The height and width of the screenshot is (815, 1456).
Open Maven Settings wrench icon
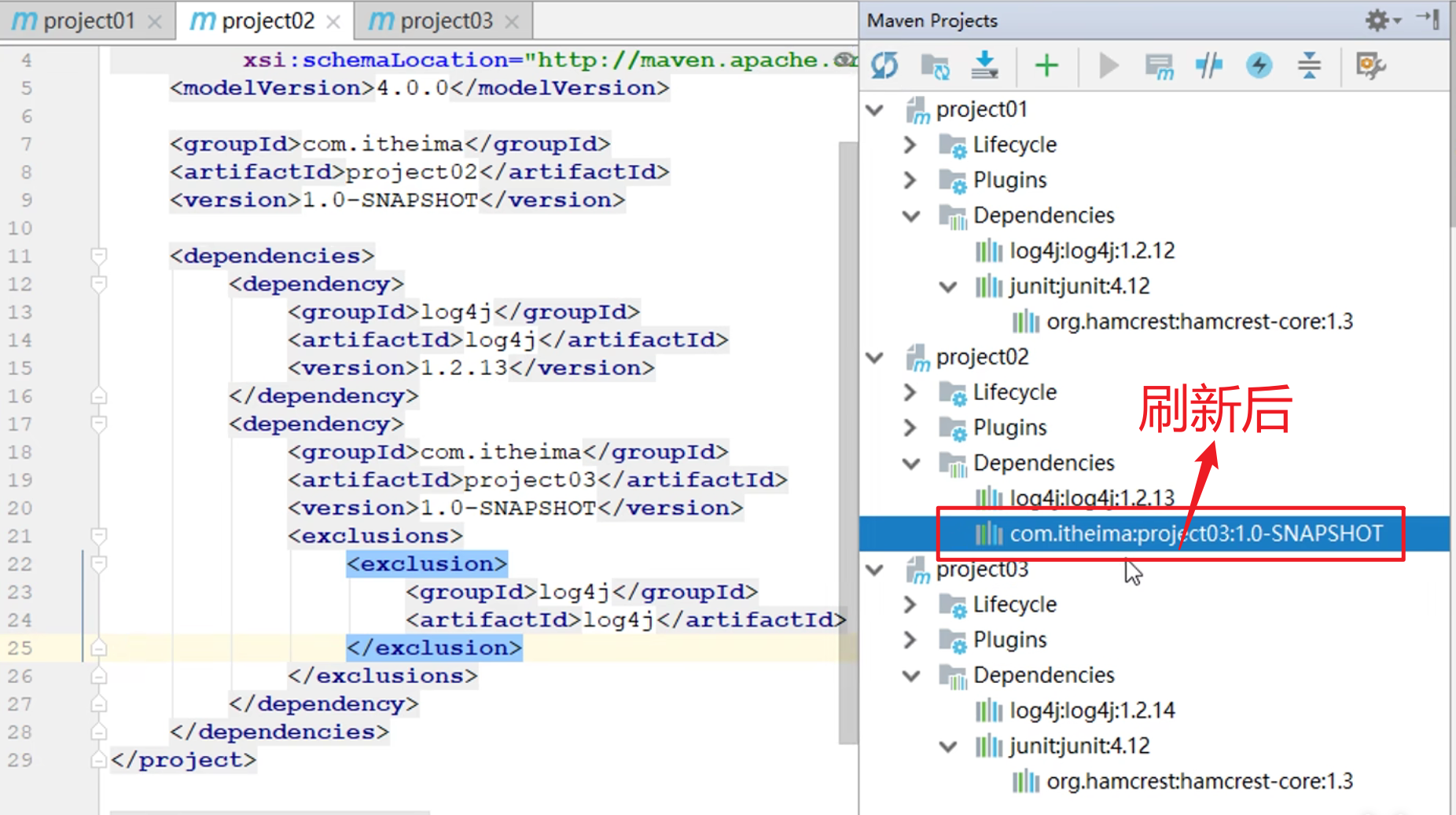(x=1370, y=65)
